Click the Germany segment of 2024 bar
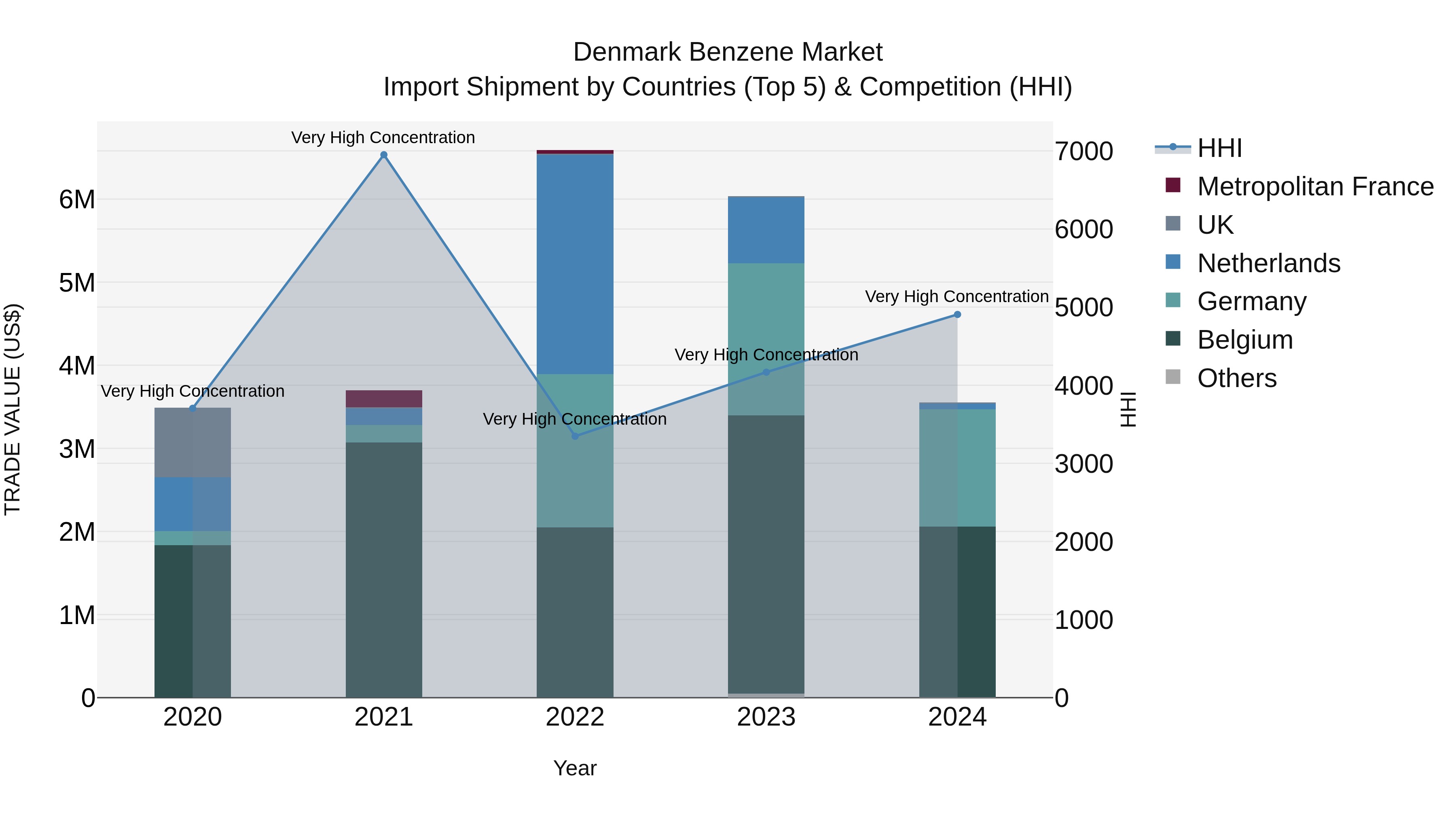 click(957, 468)
